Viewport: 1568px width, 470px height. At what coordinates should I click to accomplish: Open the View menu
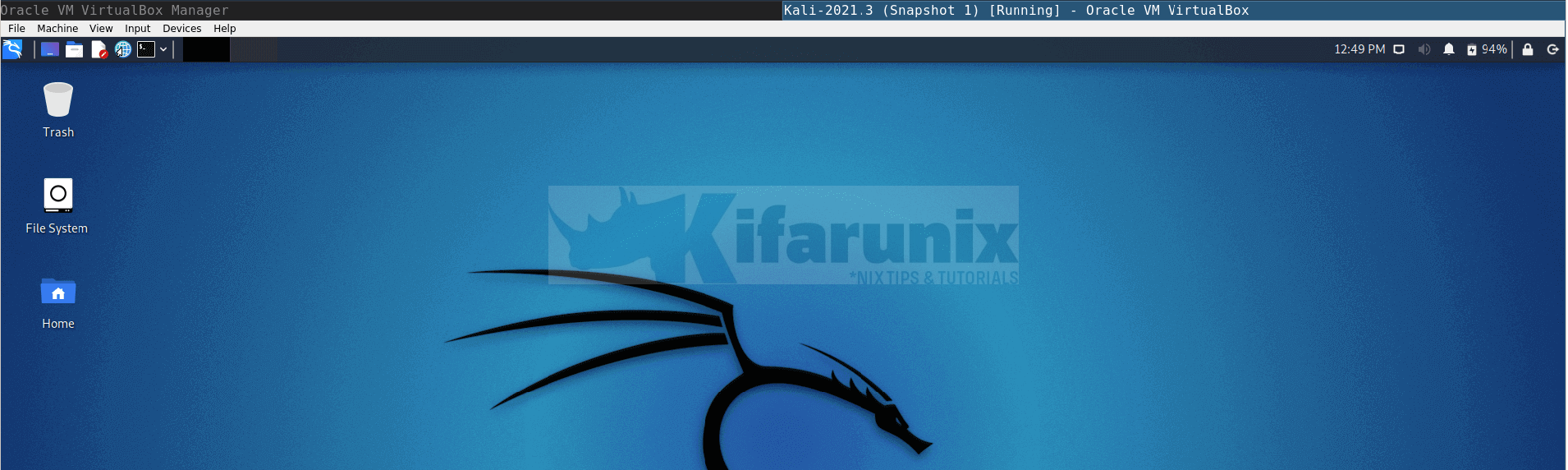pos(101,29)
